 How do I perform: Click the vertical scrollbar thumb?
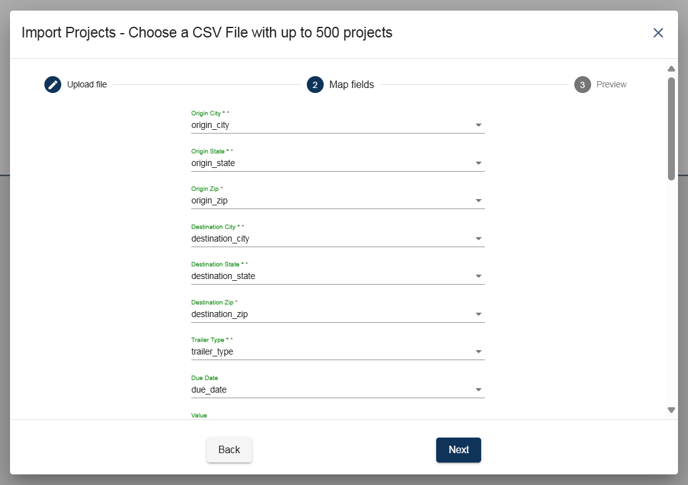coord(671,129)
